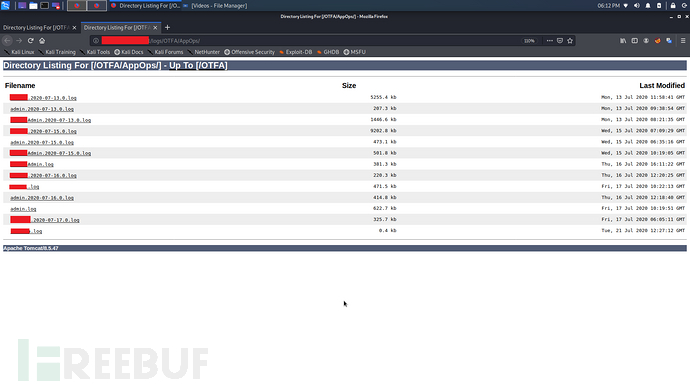Viewport: 690px width, 388px height.
Task: Open the admin.log file link
Action: pyautogui.click(x=23, y=209)
